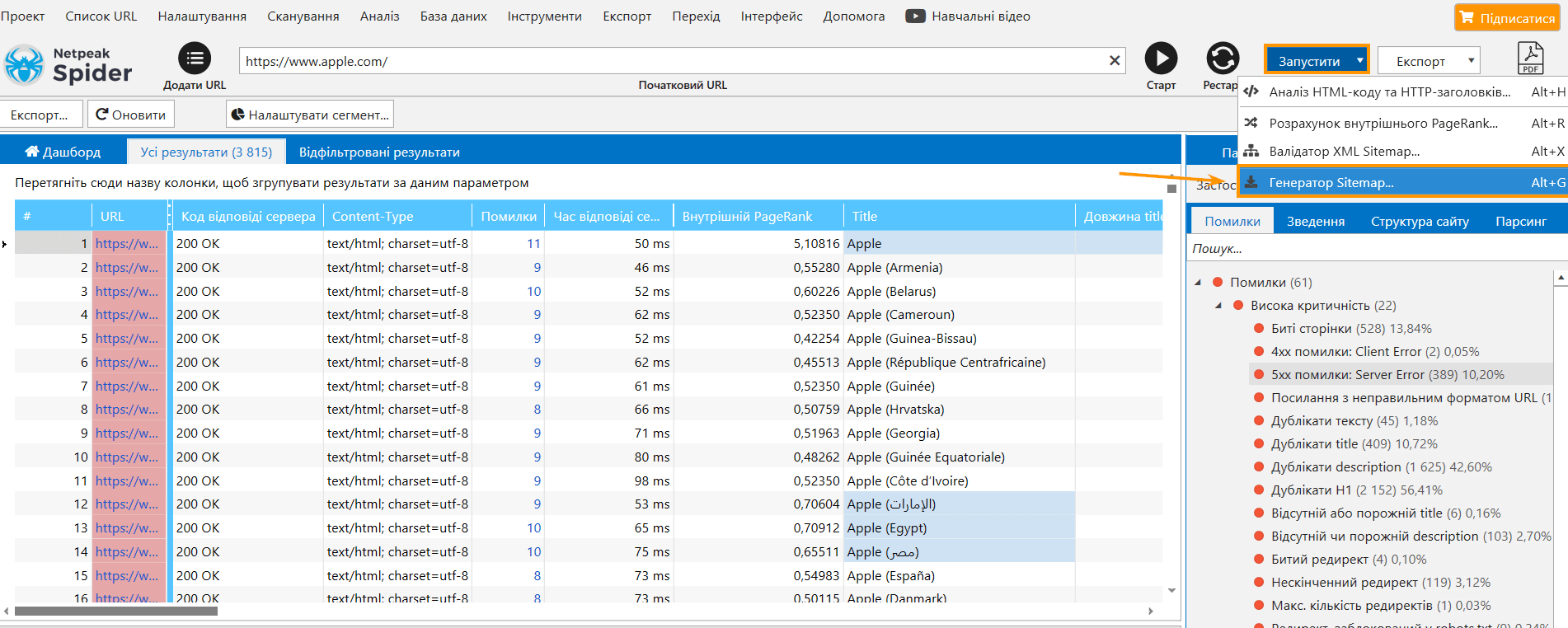This screenshot has width=1568, height=628.
Task: Switch to the Парсинг tab
Action: (1521, 221)
